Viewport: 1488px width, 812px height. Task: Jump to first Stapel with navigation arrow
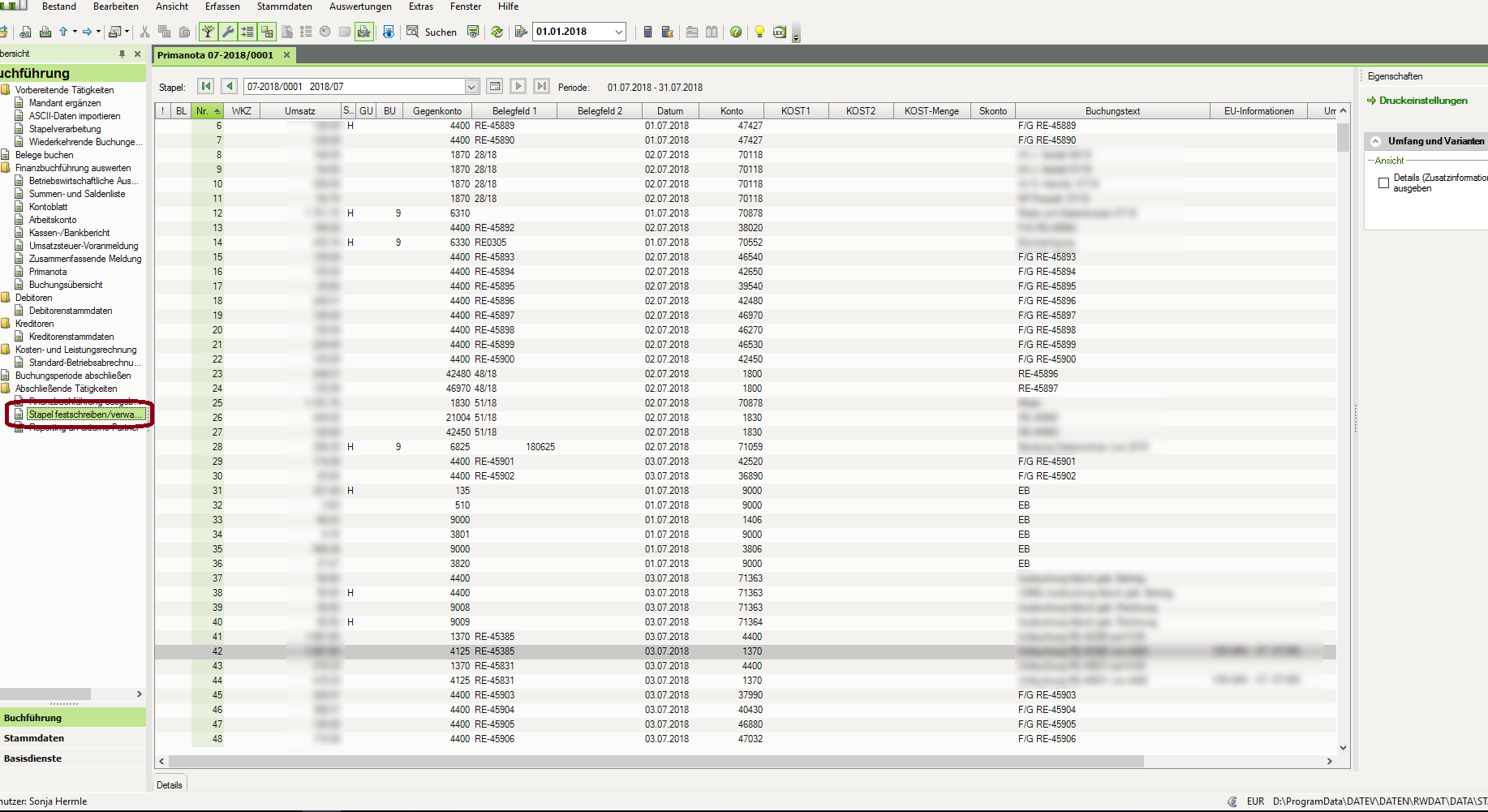pyautogui.click(x=206, y=86)
